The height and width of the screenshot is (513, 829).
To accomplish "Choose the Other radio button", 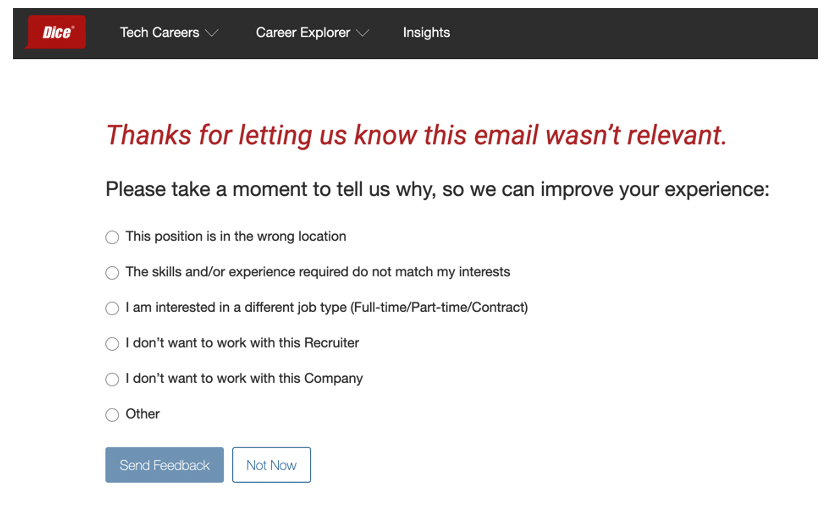I will [112, 415].
